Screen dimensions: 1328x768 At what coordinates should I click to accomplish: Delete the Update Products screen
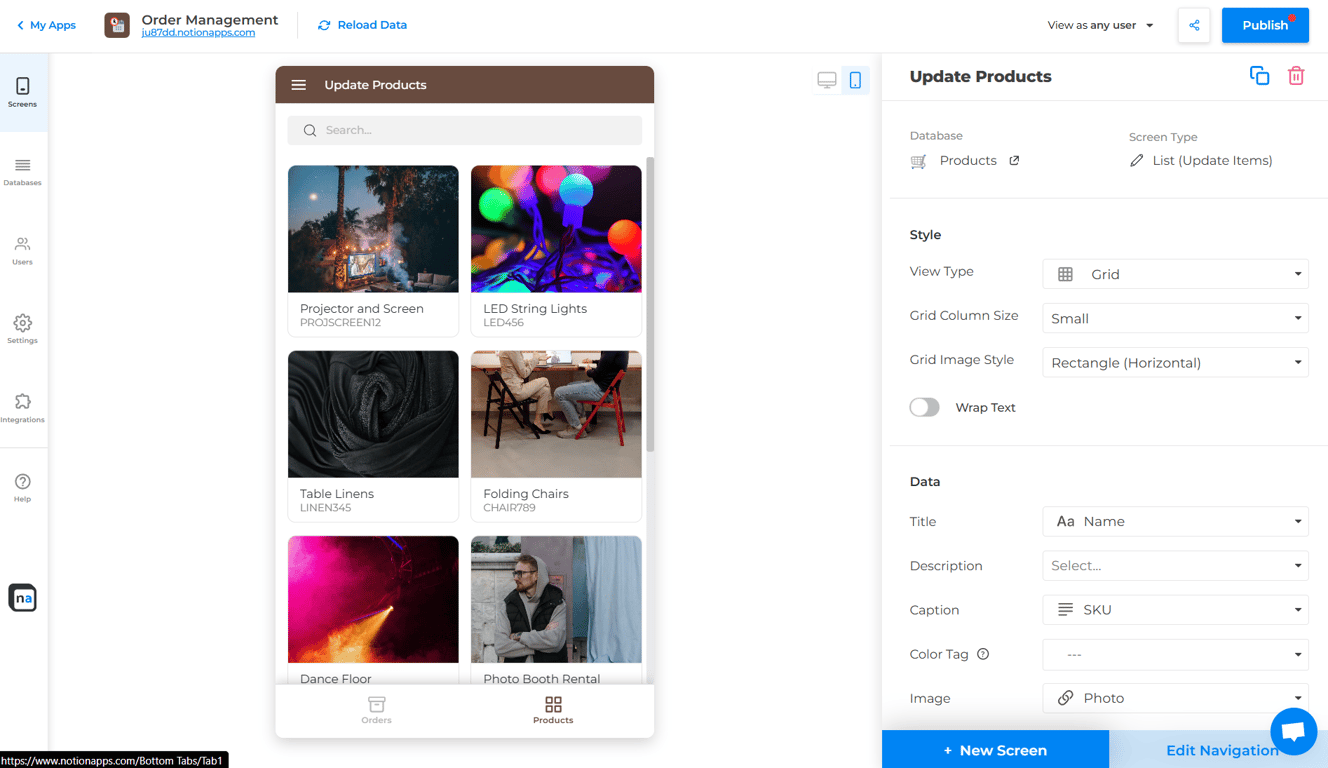[x=1296, y=76]
